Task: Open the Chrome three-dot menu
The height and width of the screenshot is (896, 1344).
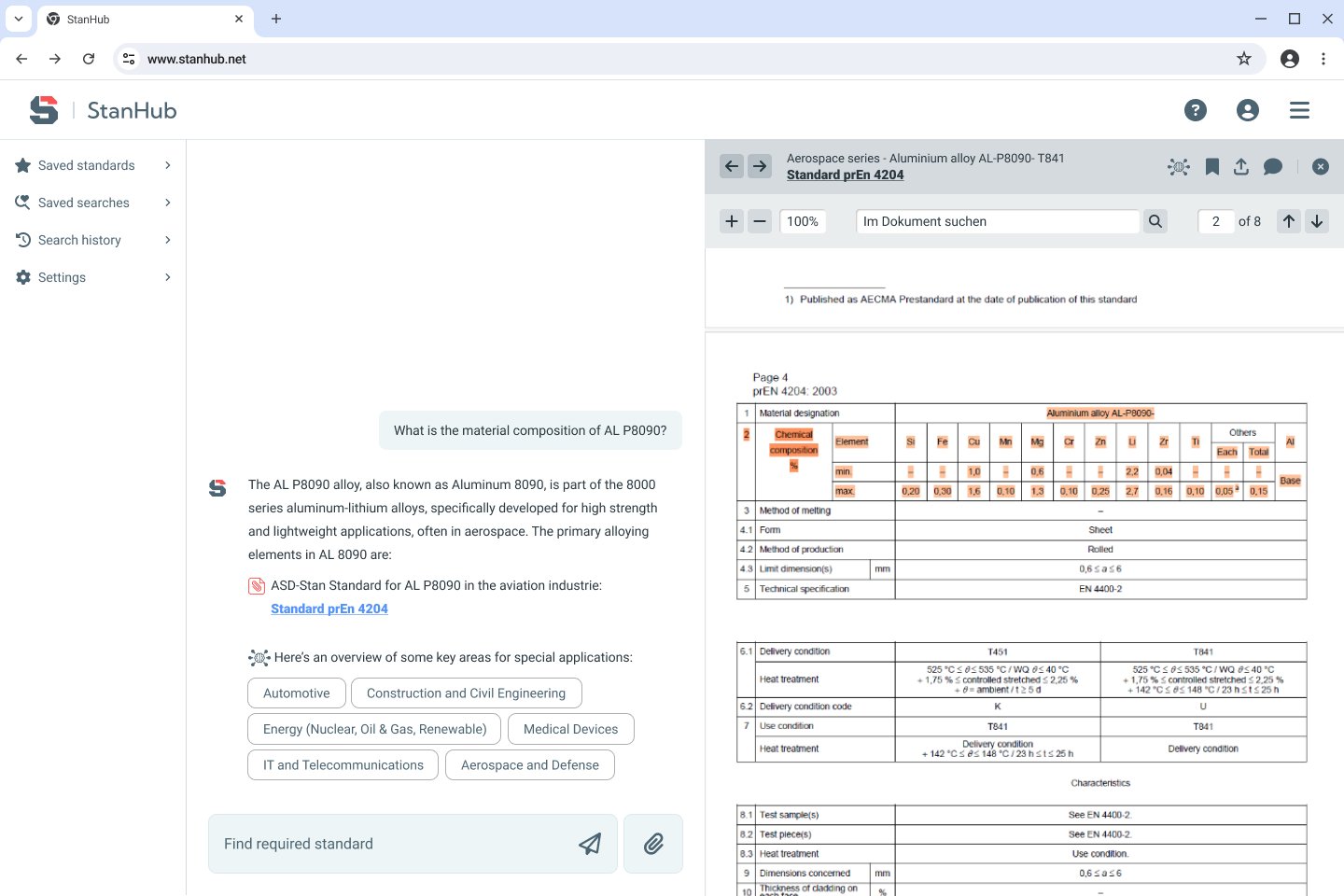Action: (x=1323, y=59)
